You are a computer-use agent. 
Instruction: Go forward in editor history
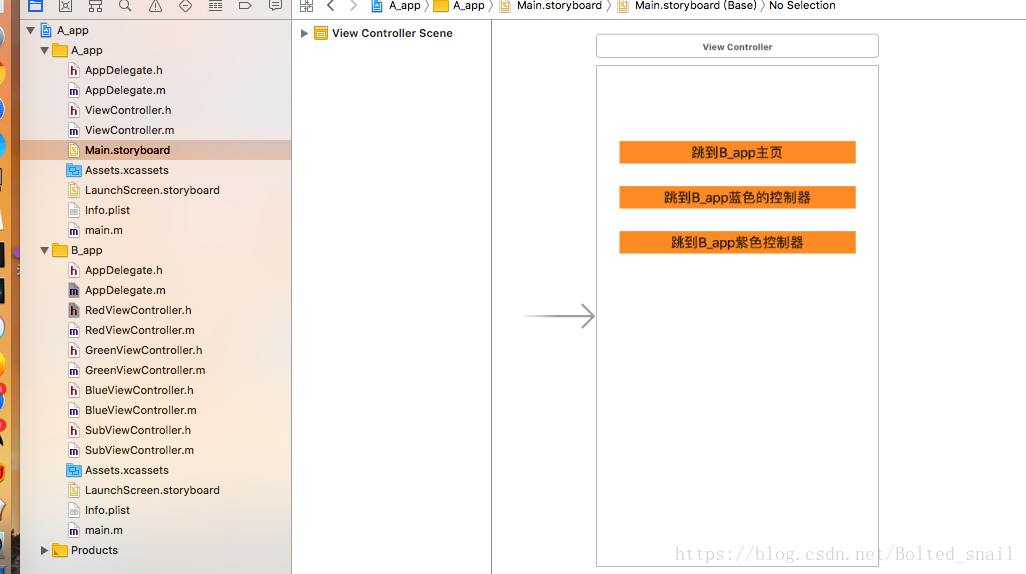click(x=353, y=6)
